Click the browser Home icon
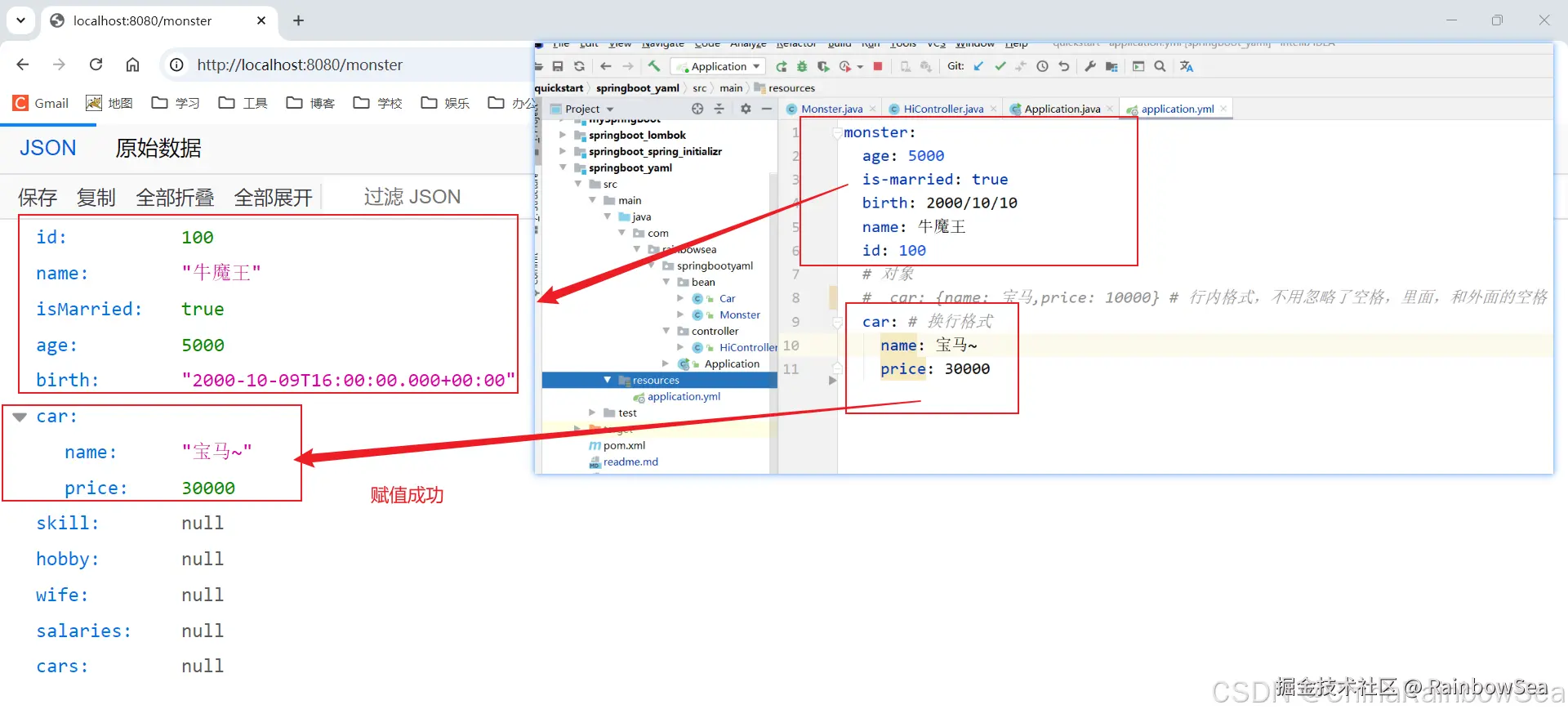 (x=132, y=65)
